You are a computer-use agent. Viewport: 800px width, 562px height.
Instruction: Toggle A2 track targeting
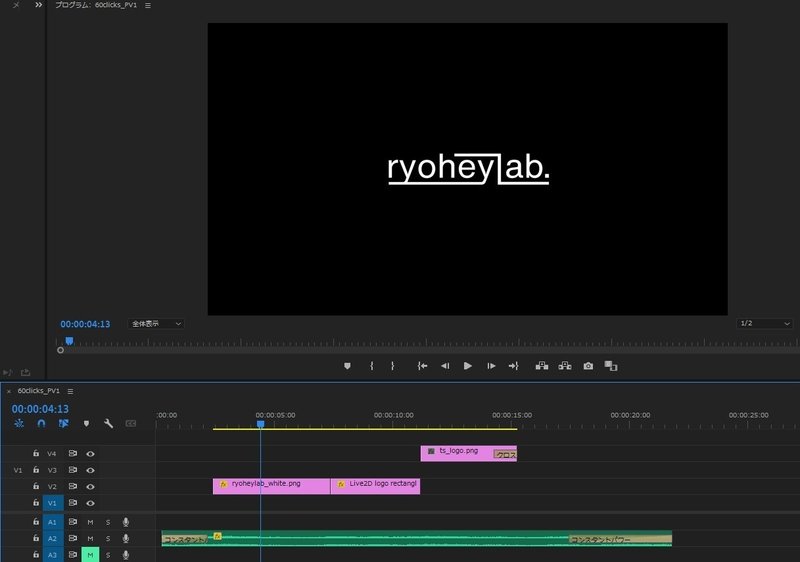(x=53, y=538)
